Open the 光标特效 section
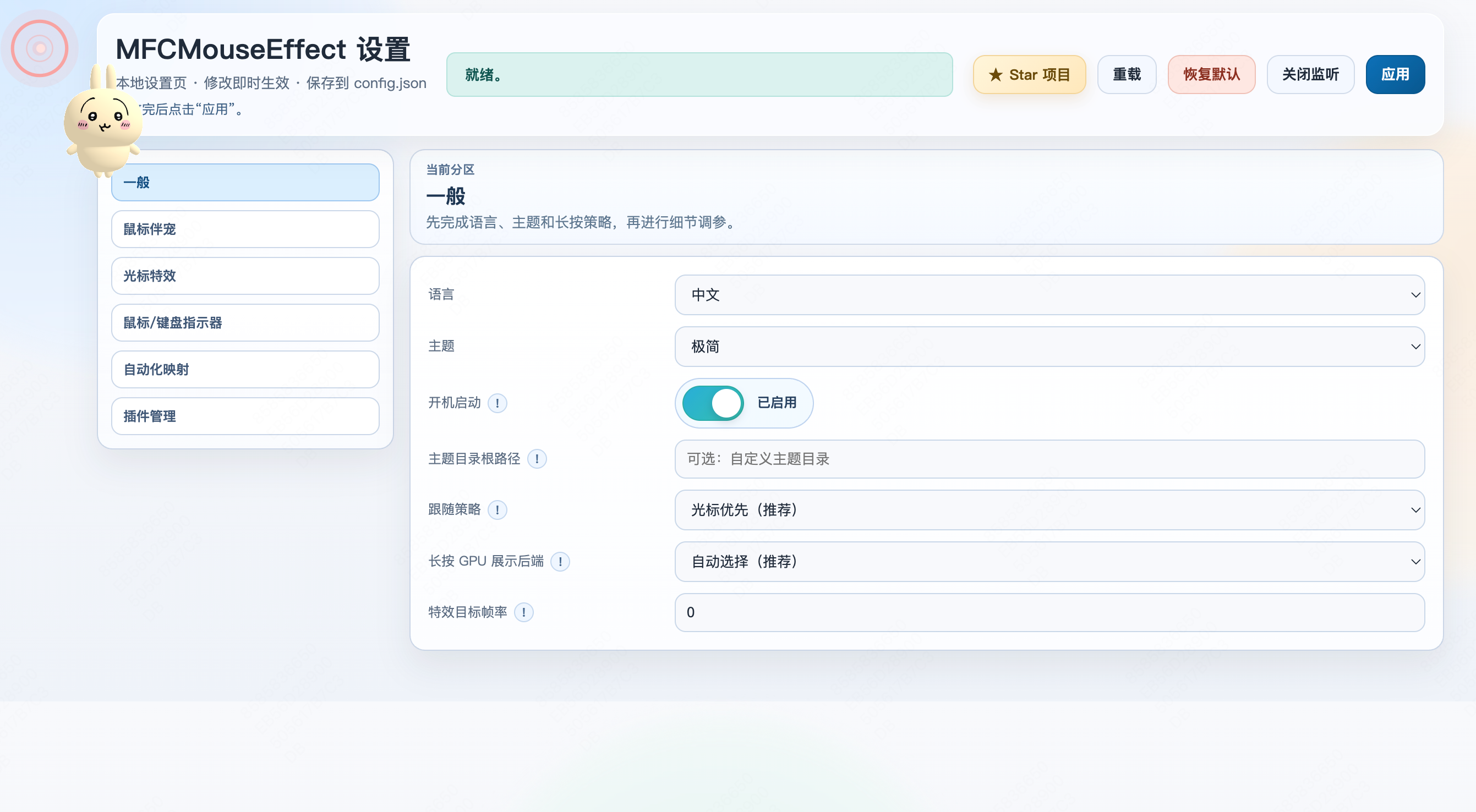 [x=245, y=276]
